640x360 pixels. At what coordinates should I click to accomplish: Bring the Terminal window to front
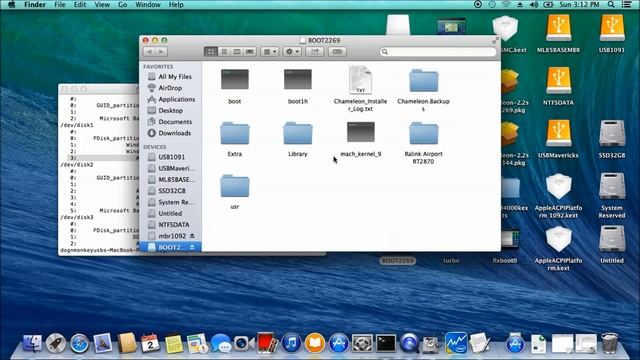point(99,169)
